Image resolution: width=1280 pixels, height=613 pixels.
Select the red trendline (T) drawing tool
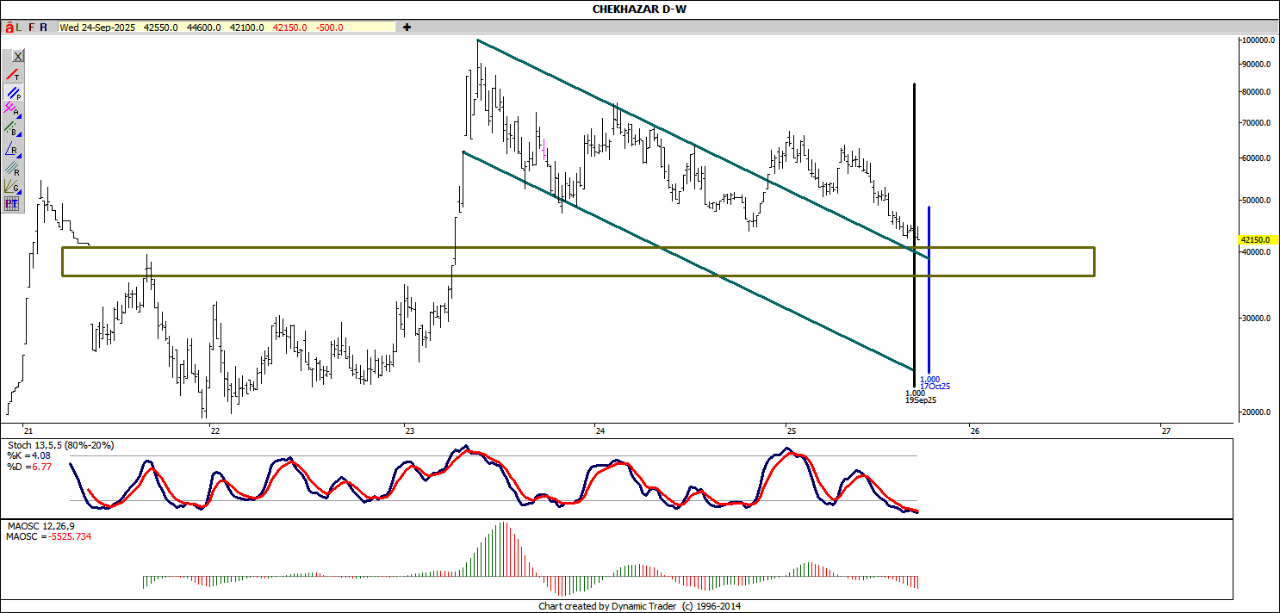point(13,75)
